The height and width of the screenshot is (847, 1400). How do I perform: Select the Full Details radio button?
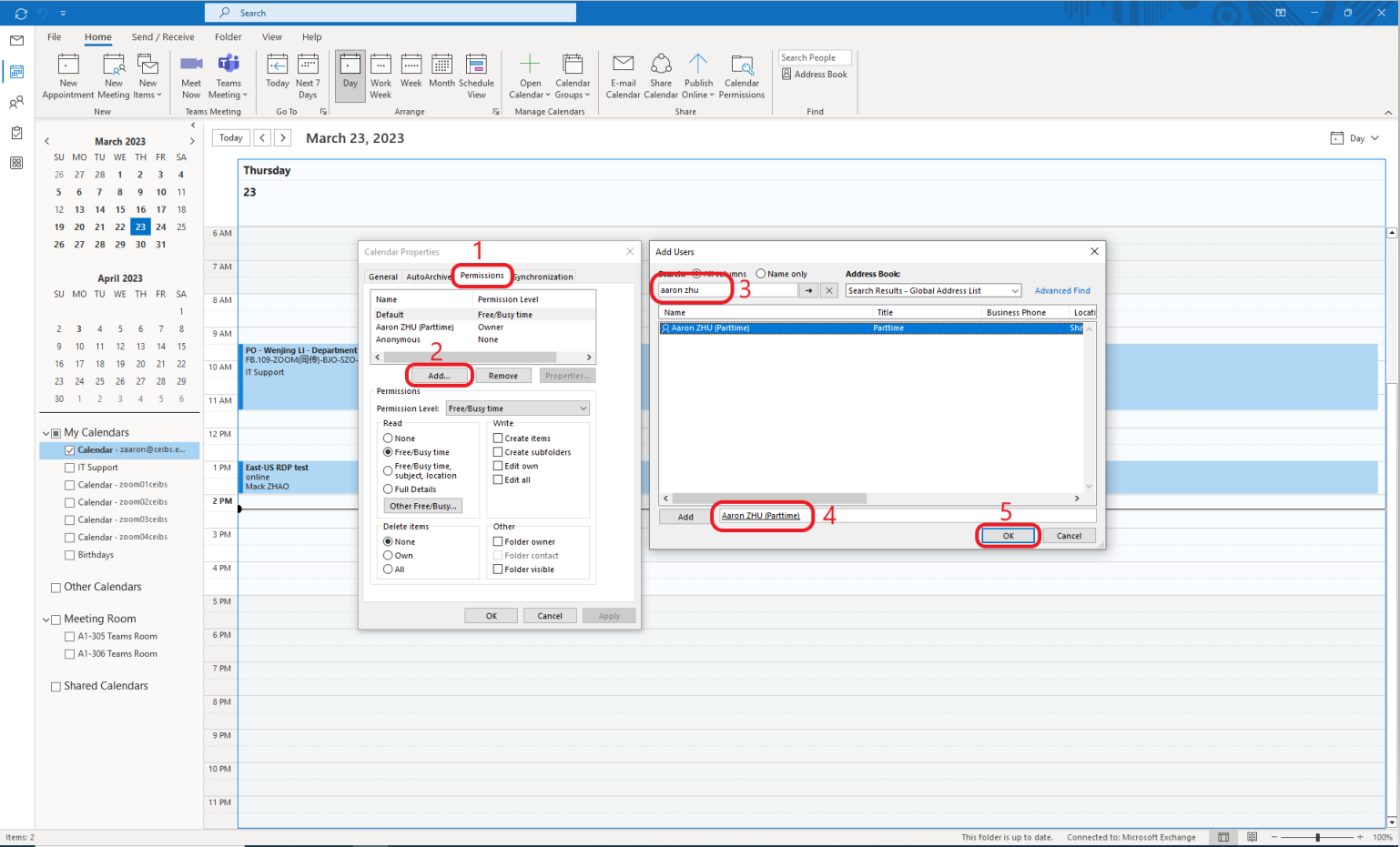click(x=389, y=489)
